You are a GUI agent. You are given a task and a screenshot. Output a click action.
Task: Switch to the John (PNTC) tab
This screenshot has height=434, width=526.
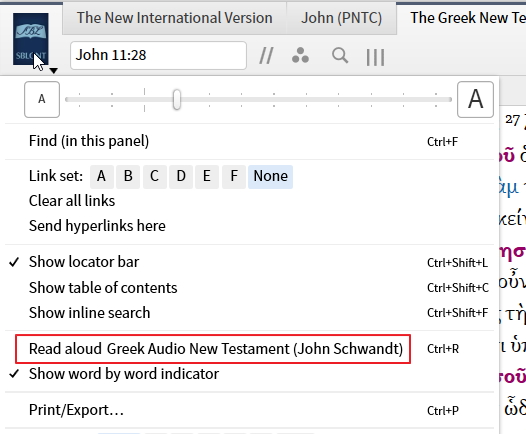coord(341,18)
